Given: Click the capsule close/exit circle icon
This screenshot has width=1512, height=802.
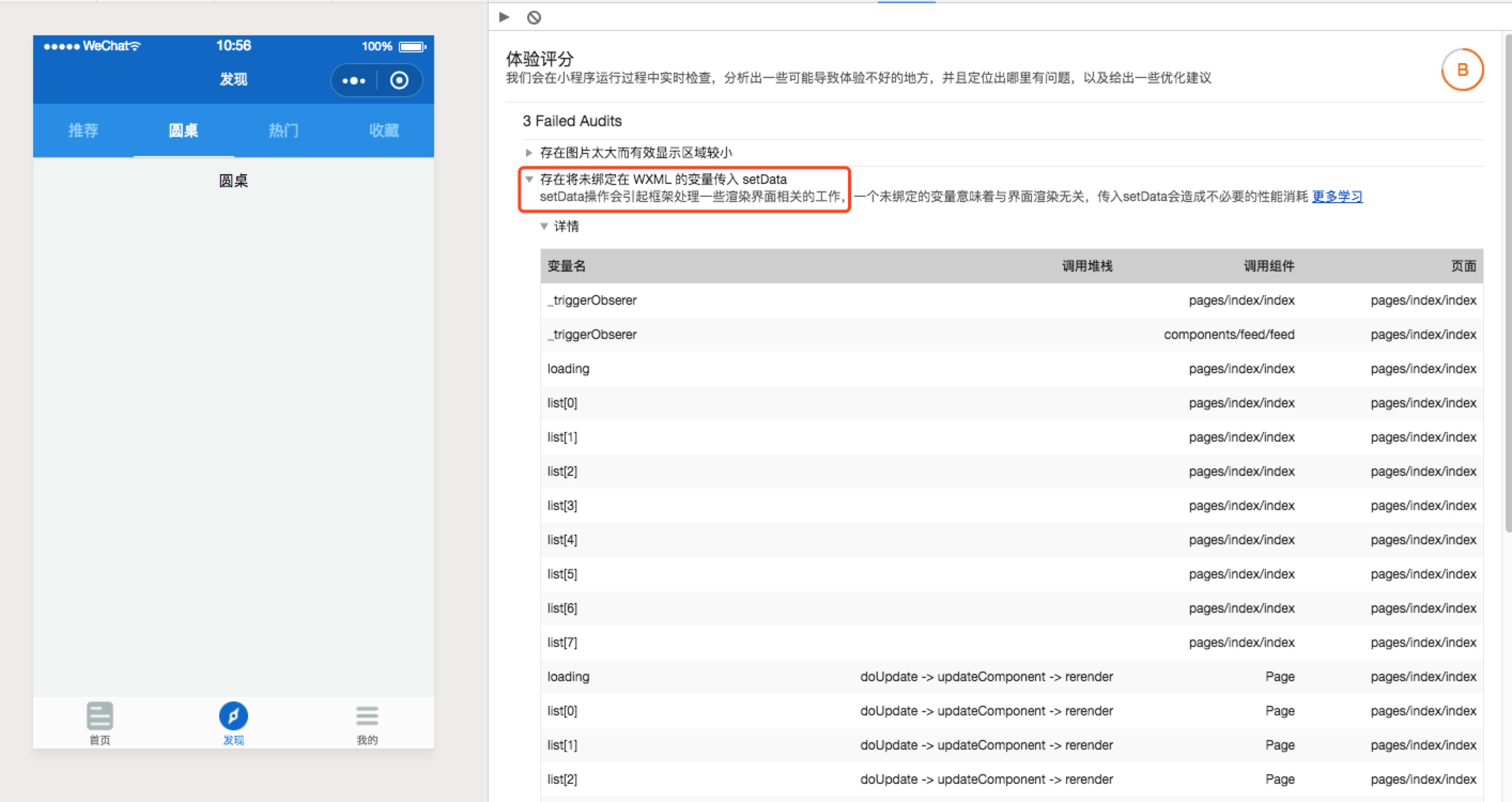Looking at the screenshot, I should click(399, 80).
